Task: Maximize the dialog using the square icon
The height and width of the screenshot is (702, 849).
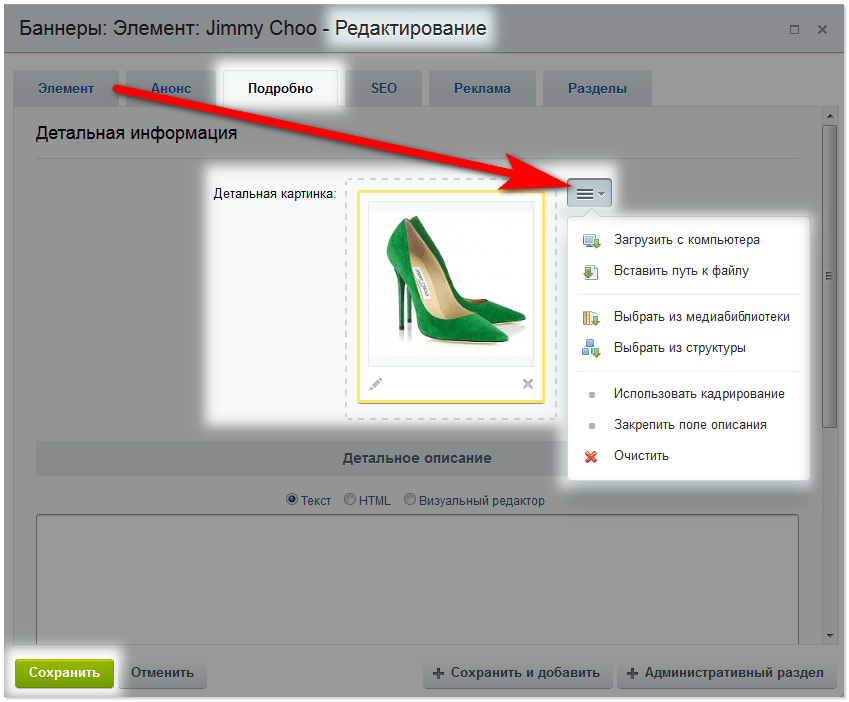Action: pyautogui.click(x=794, y=30)
